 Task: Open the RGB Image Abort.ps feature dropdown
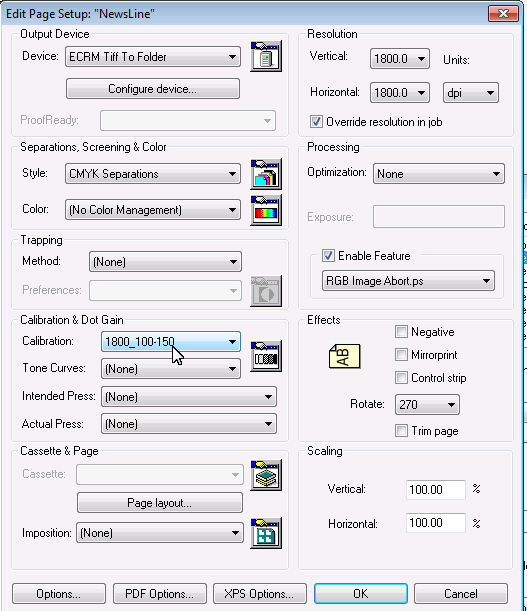click(x=408, y=281)
